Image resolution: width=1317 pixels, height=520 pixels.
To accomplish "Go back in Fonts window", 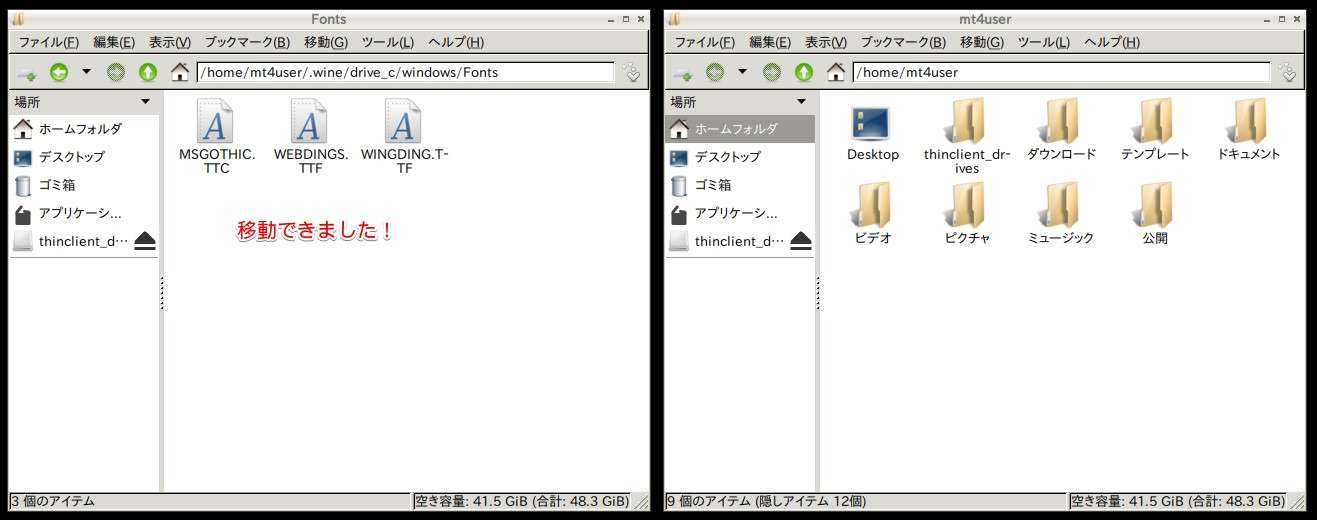I will pyautogui.click(x=59, y=72).
